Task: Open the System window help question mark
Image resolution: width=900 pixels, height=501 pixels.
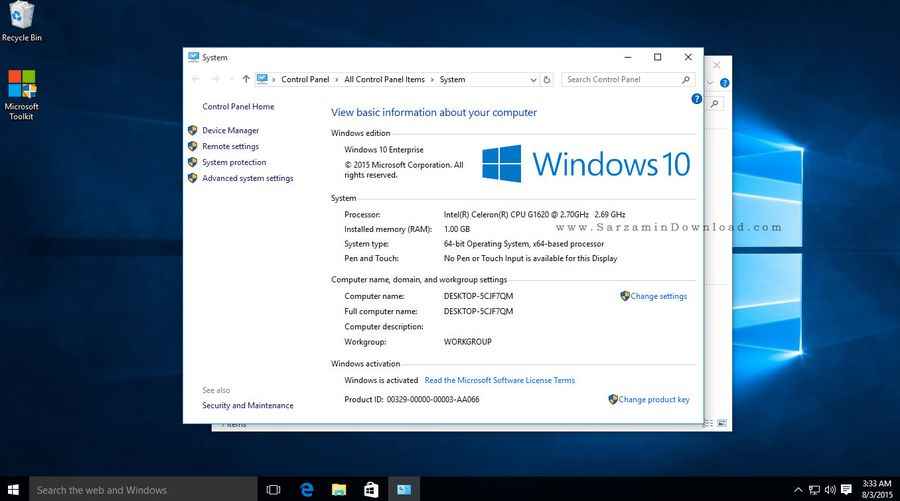Action: pos(697,99)
